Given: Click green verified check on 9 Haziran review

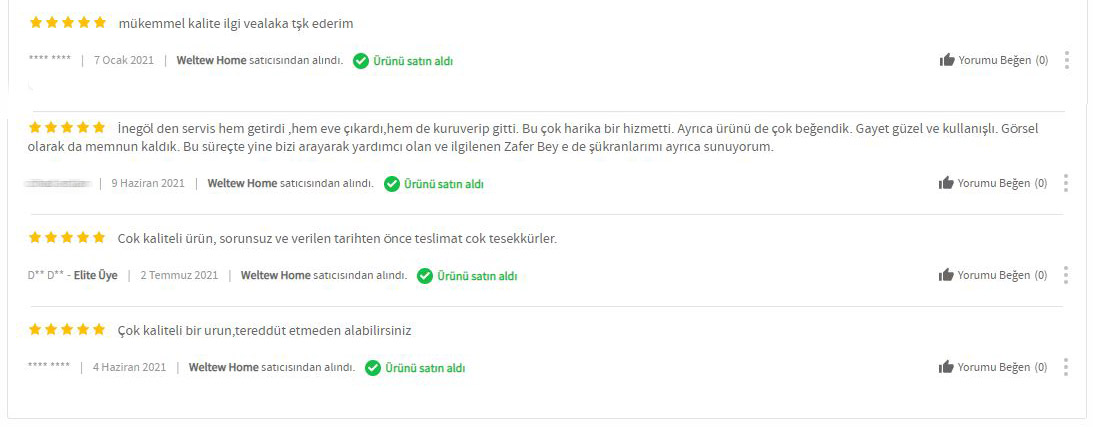Looking at the screenshot, I should tap(392, 184).
